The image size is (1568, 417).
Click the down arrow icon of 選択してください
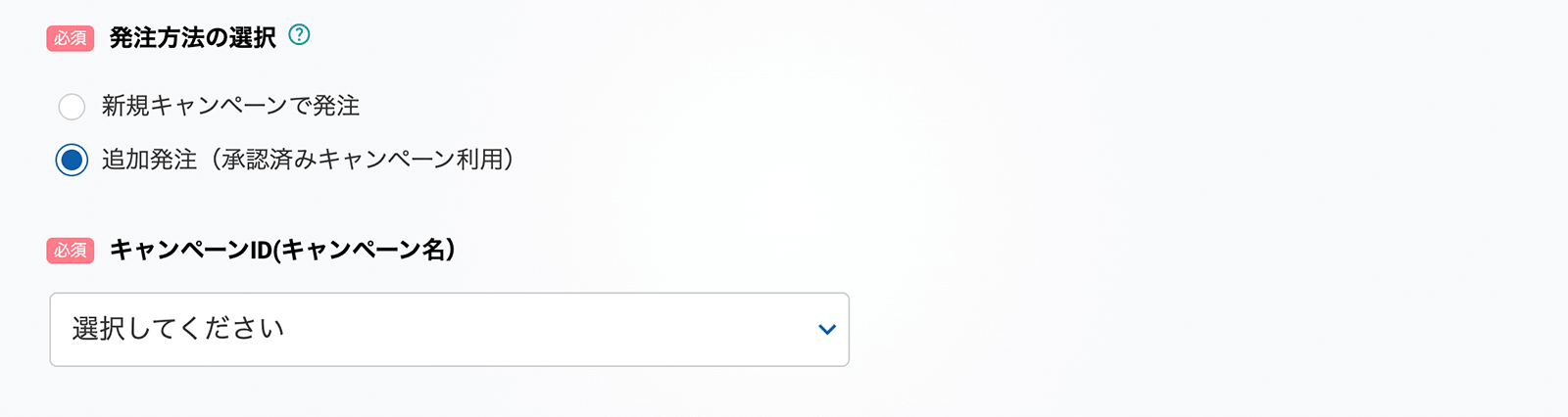(x=827, y=330)
